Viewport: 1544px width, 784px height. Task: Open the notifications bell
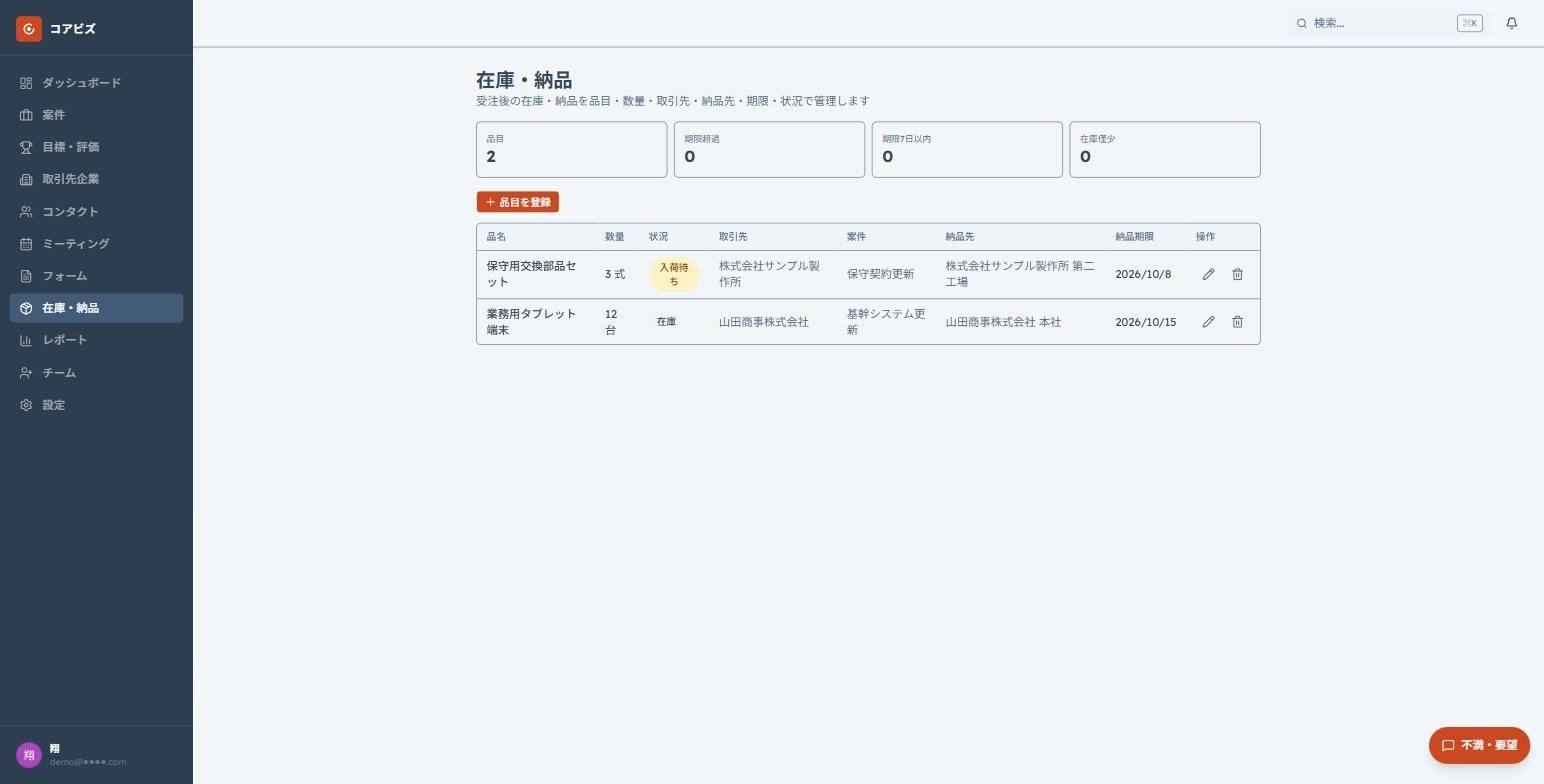pyautogui.click(x=1512, y=23)
